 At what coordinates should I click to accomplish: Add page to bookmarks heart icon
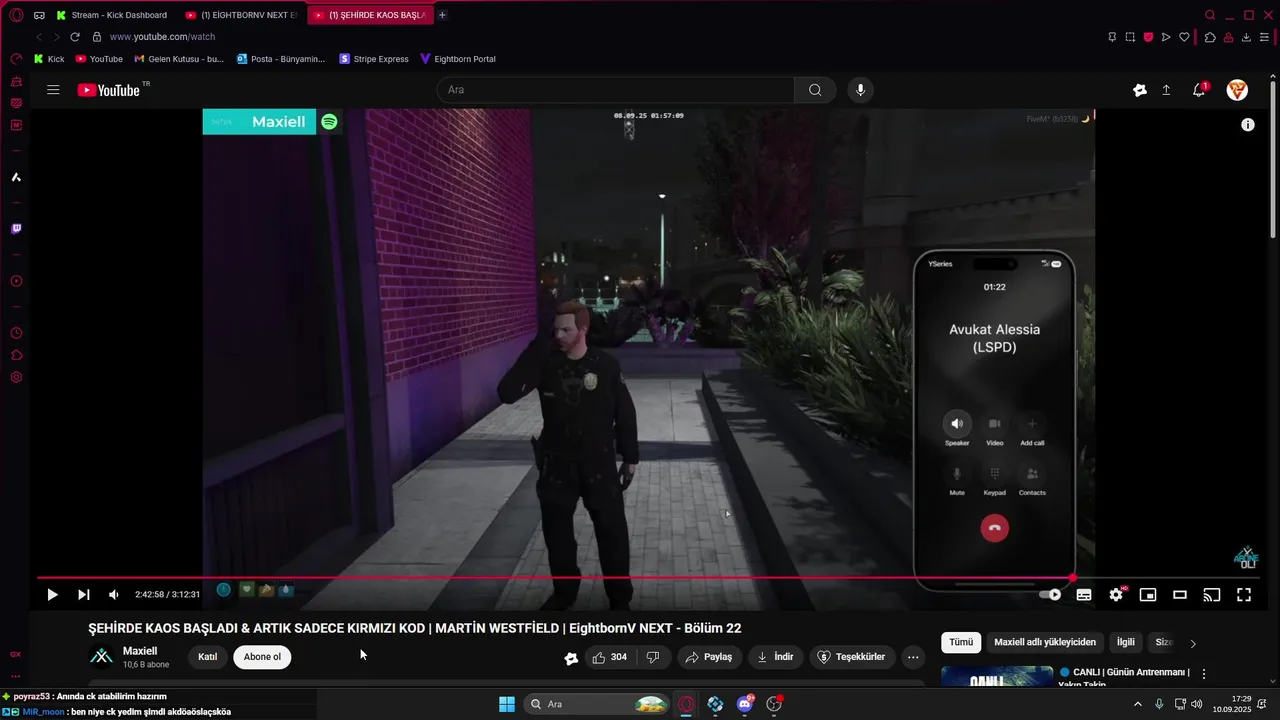pyautogui.click(x=1185, y=37)
